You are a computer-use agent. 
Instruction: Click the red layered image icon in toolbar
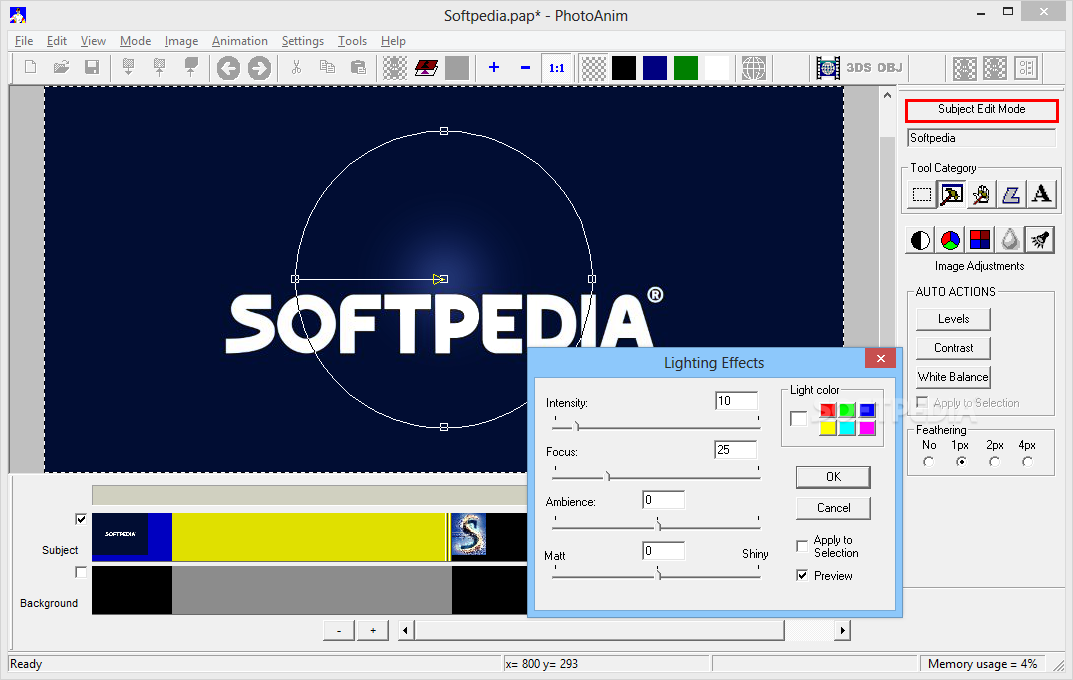[426, 68]
